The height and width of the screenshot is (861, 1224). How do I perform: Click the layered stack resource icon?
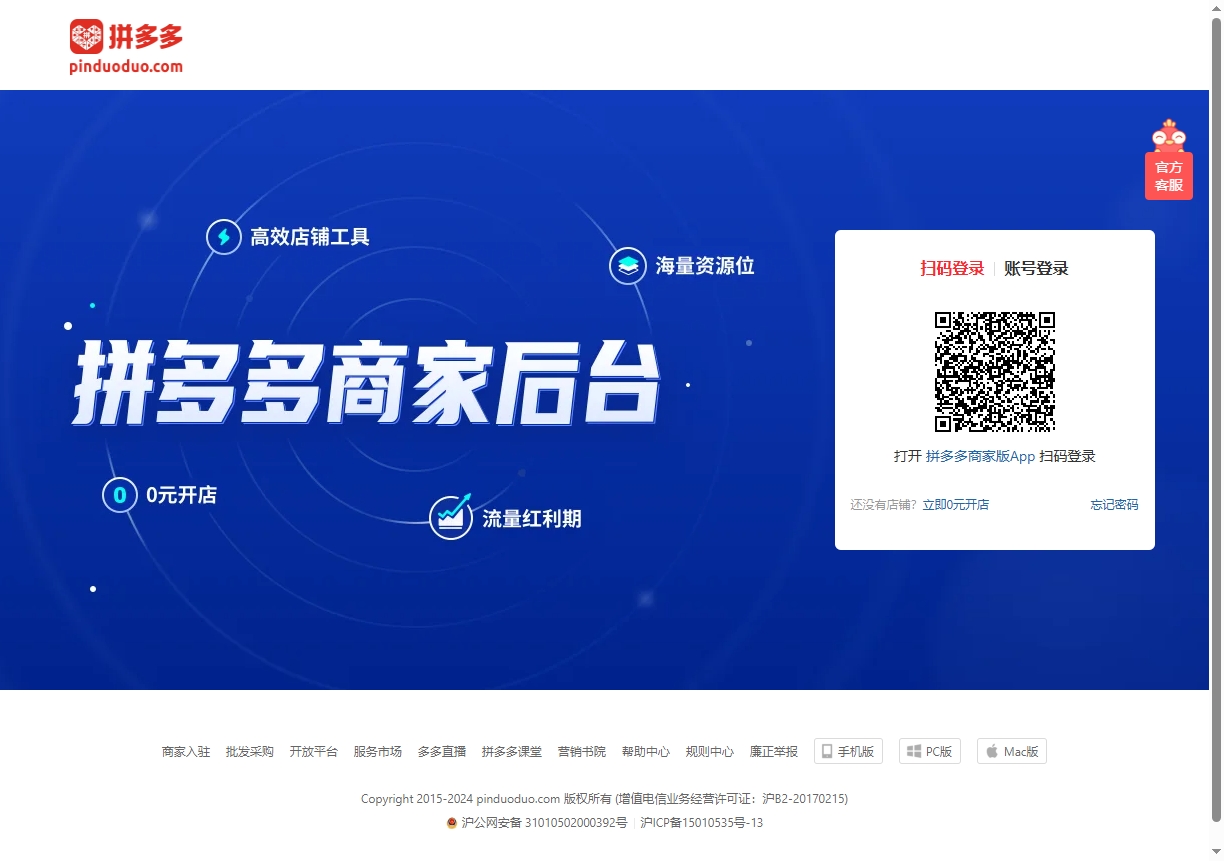[627, 266]
